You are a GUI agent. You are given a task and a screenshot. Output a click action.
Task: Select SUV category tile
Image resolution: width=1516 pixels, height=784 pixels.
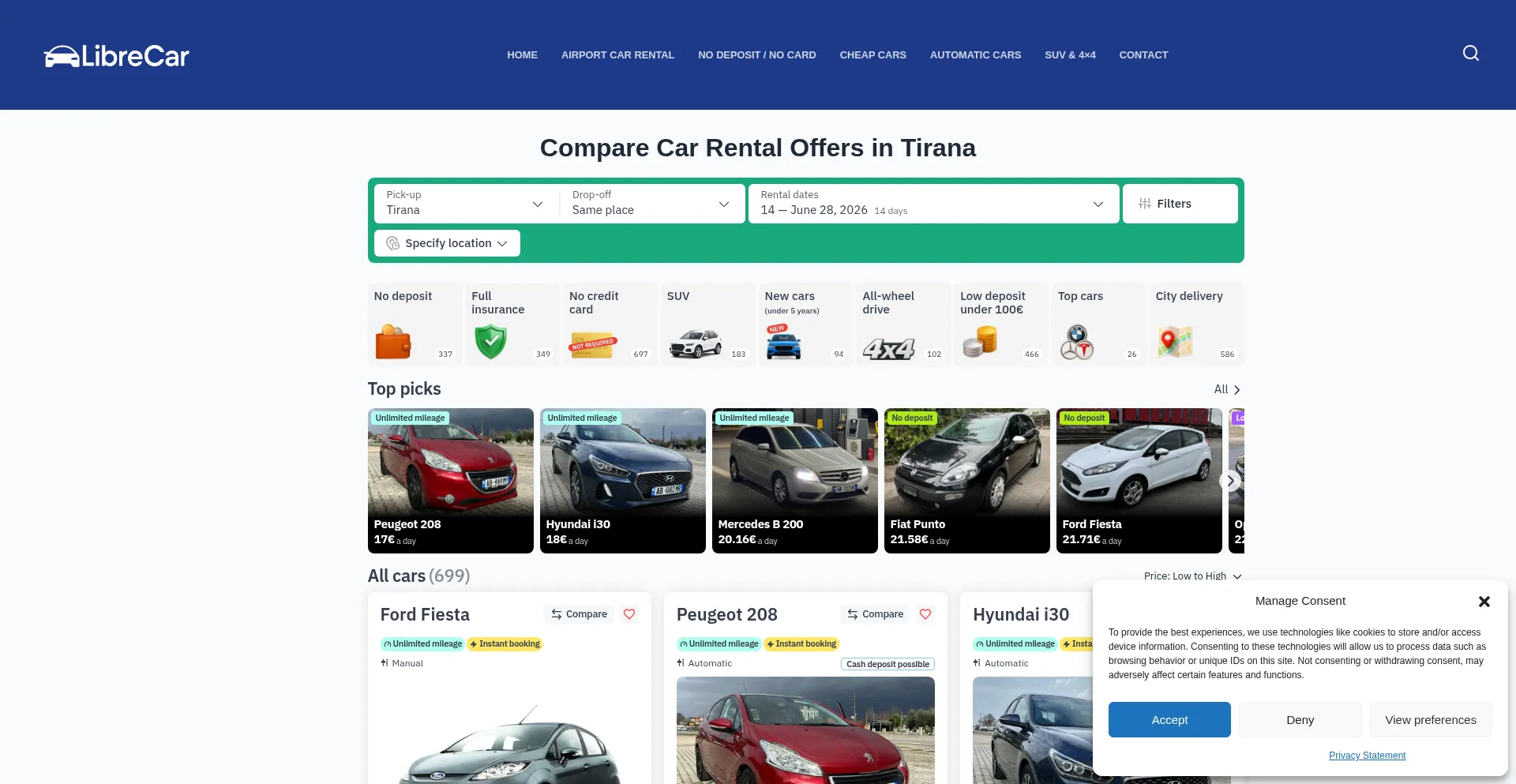707,324
